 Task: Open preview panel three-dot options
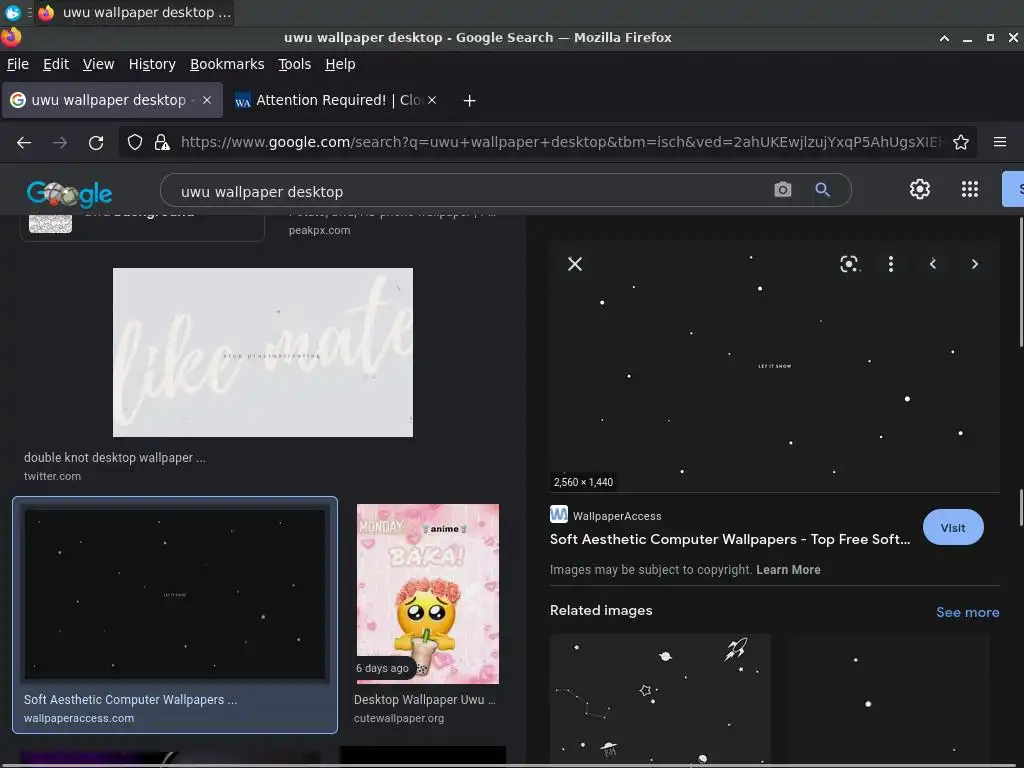pyautogui.click(x=891, y=264)
